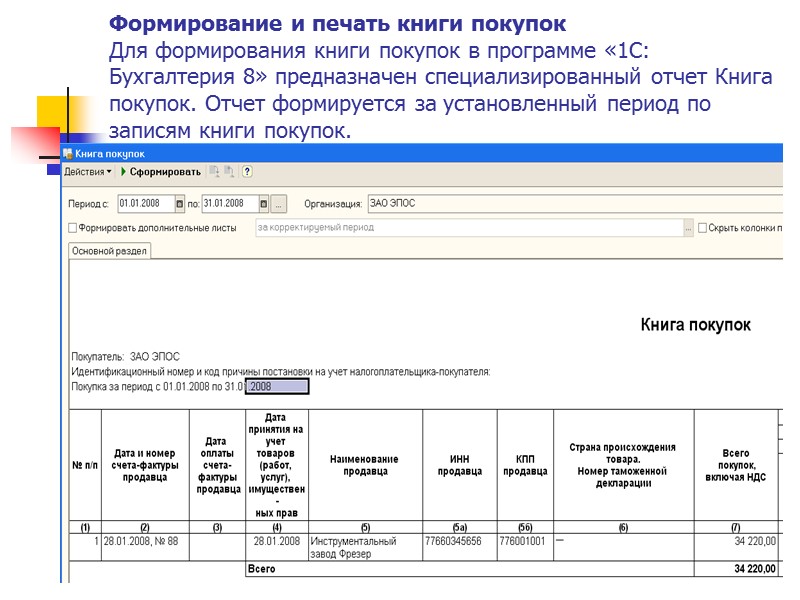Click the КПП value 776001001

[x=525, y=547]
